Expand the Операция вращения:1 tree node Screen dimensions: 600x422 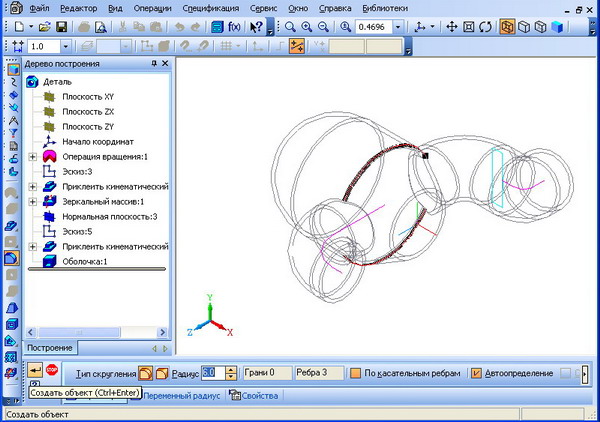(33, 157)
